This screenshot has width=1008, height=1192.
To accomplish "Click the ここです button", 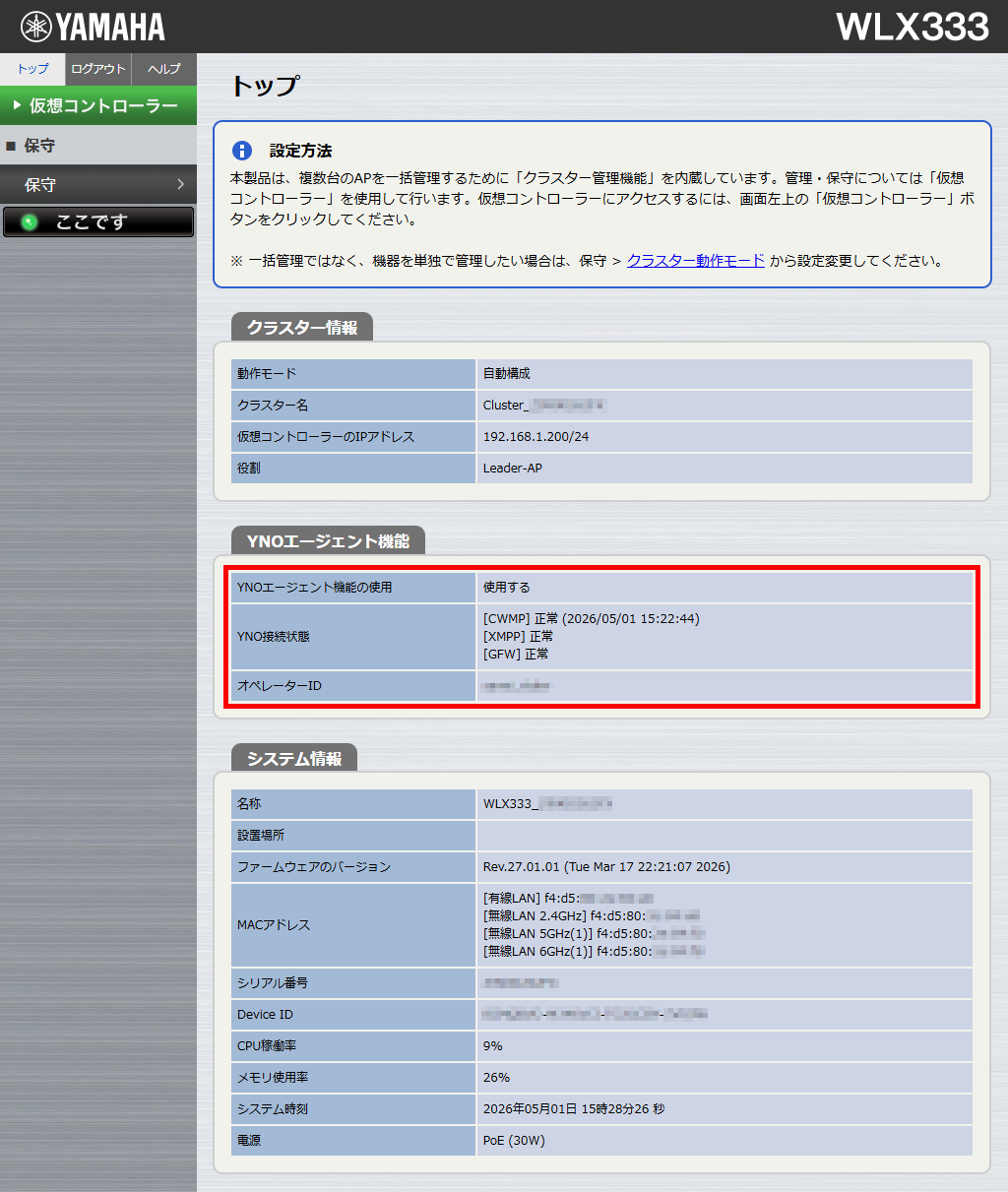I will coord(98,222).
